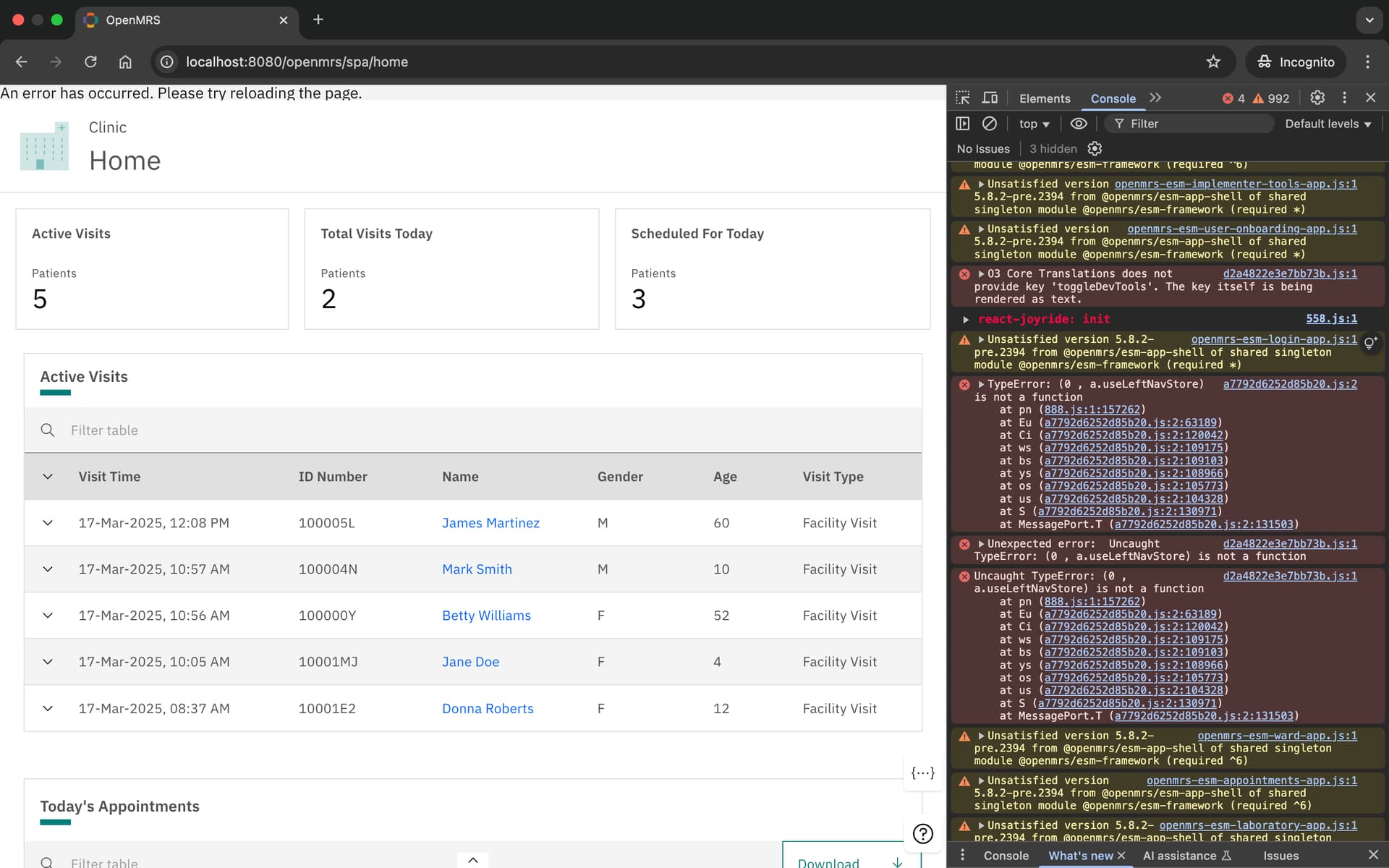This screenshot has height=868, width=1389.
Task: Open Chrome's three-dot menu
Action: [1367, 62]
